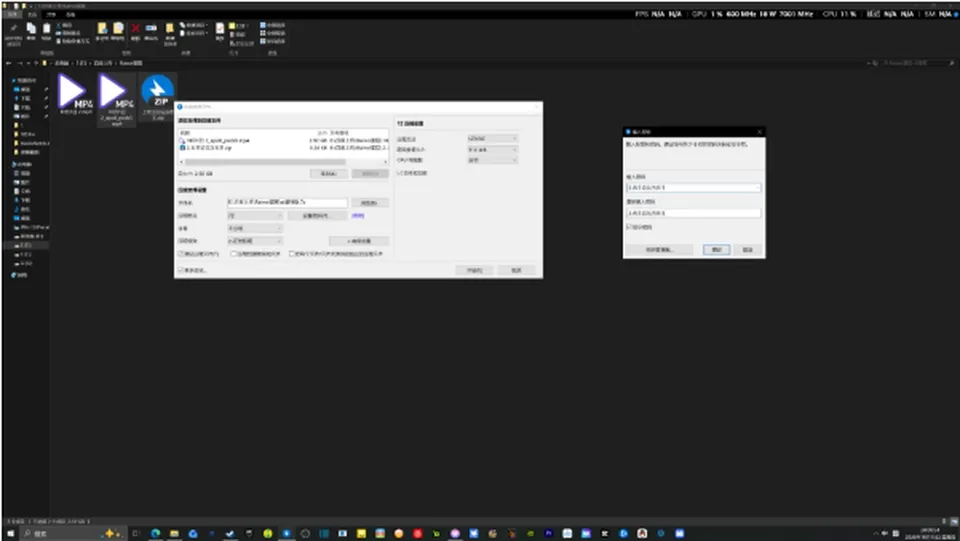
Task: Toggle the middle checkbox in compress dialog options row
Action: coord(234,253)
